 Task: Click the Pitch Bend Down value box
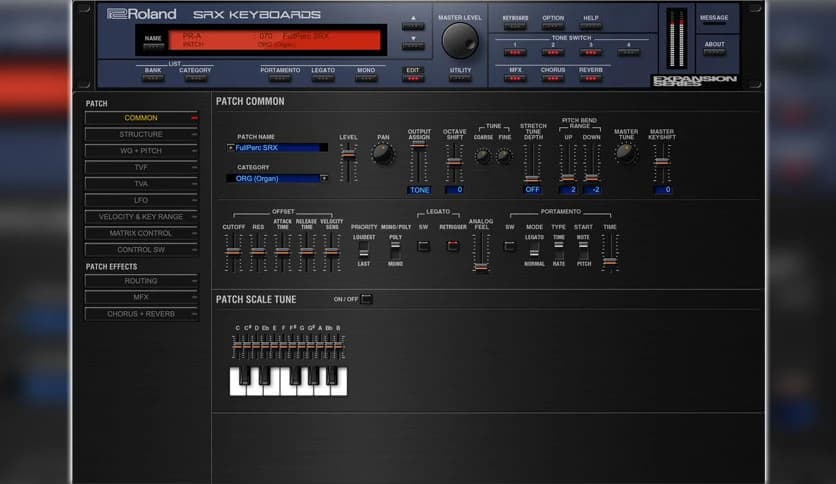tap(592, 189)
